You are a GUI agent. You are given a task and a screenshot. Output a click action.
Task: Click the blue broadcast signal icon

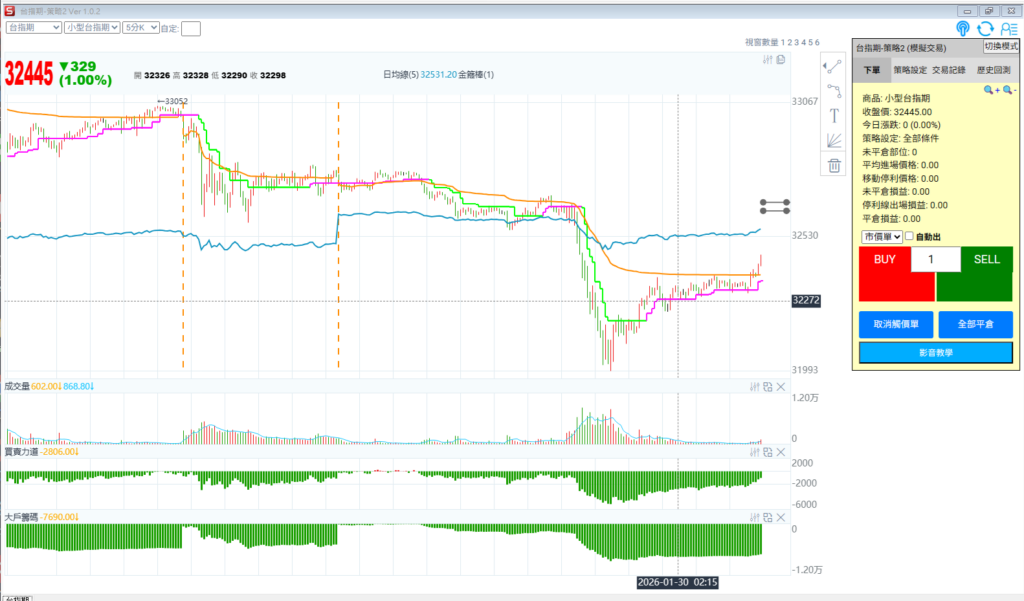tap(962, 29)
